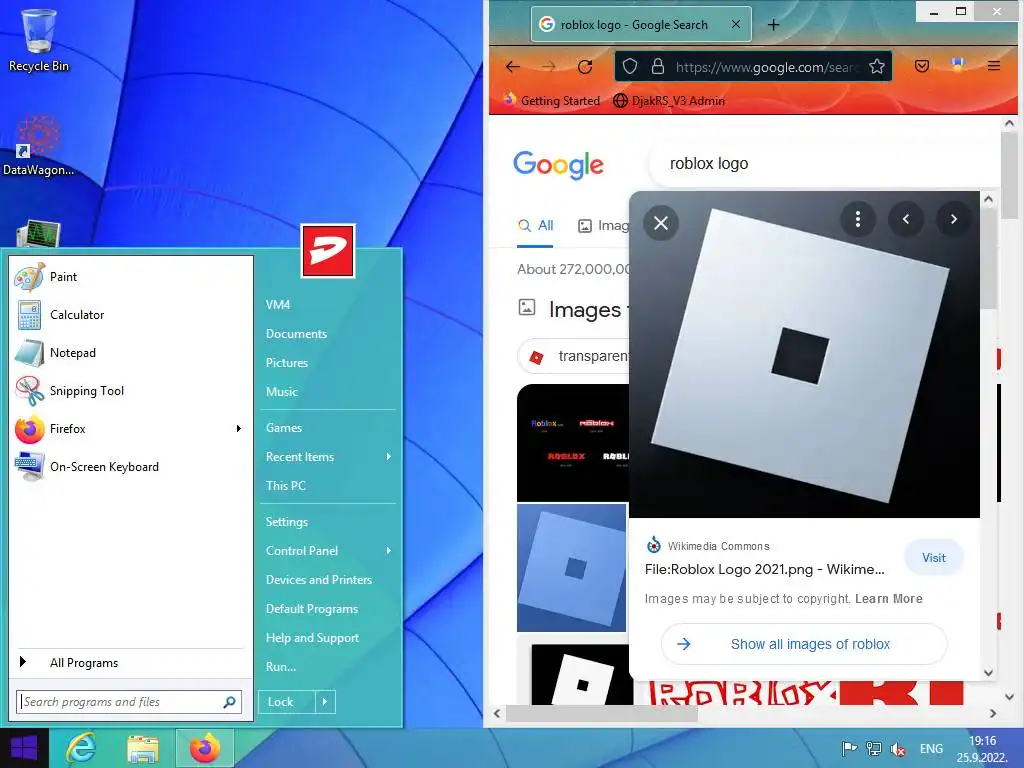This screenshot has width=1024, height=768.
Task: Launch Calculator from the Start menu
Action: click(130, 315)
